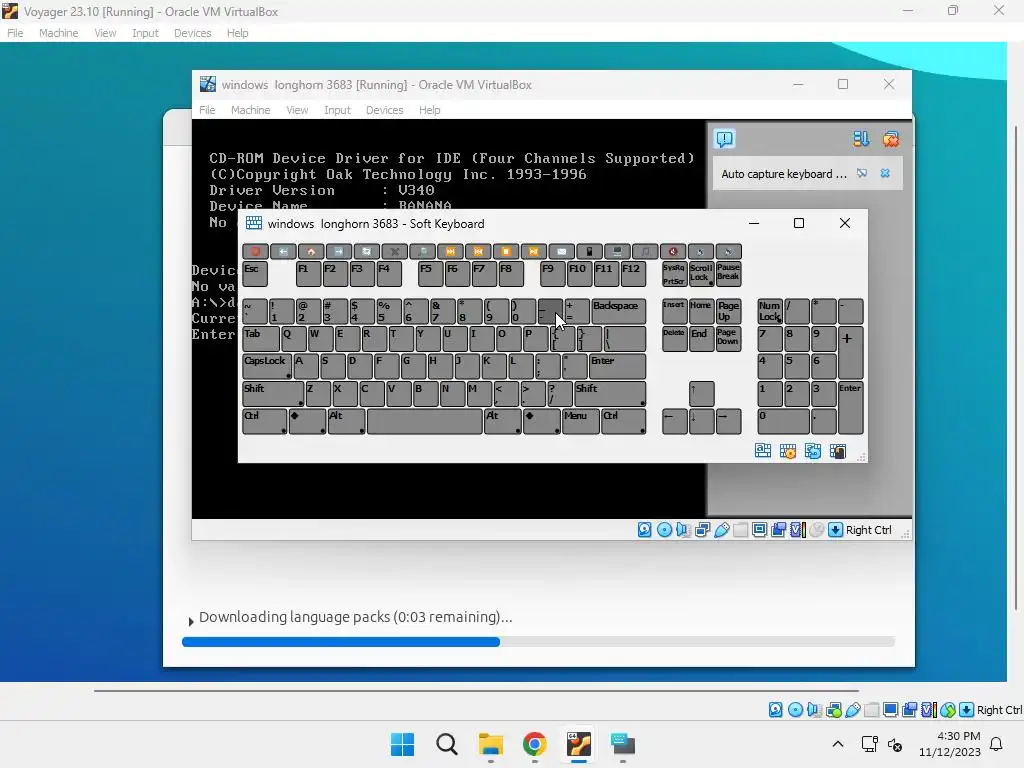Click the browser Home multimedia key icon

coord(311,251)
